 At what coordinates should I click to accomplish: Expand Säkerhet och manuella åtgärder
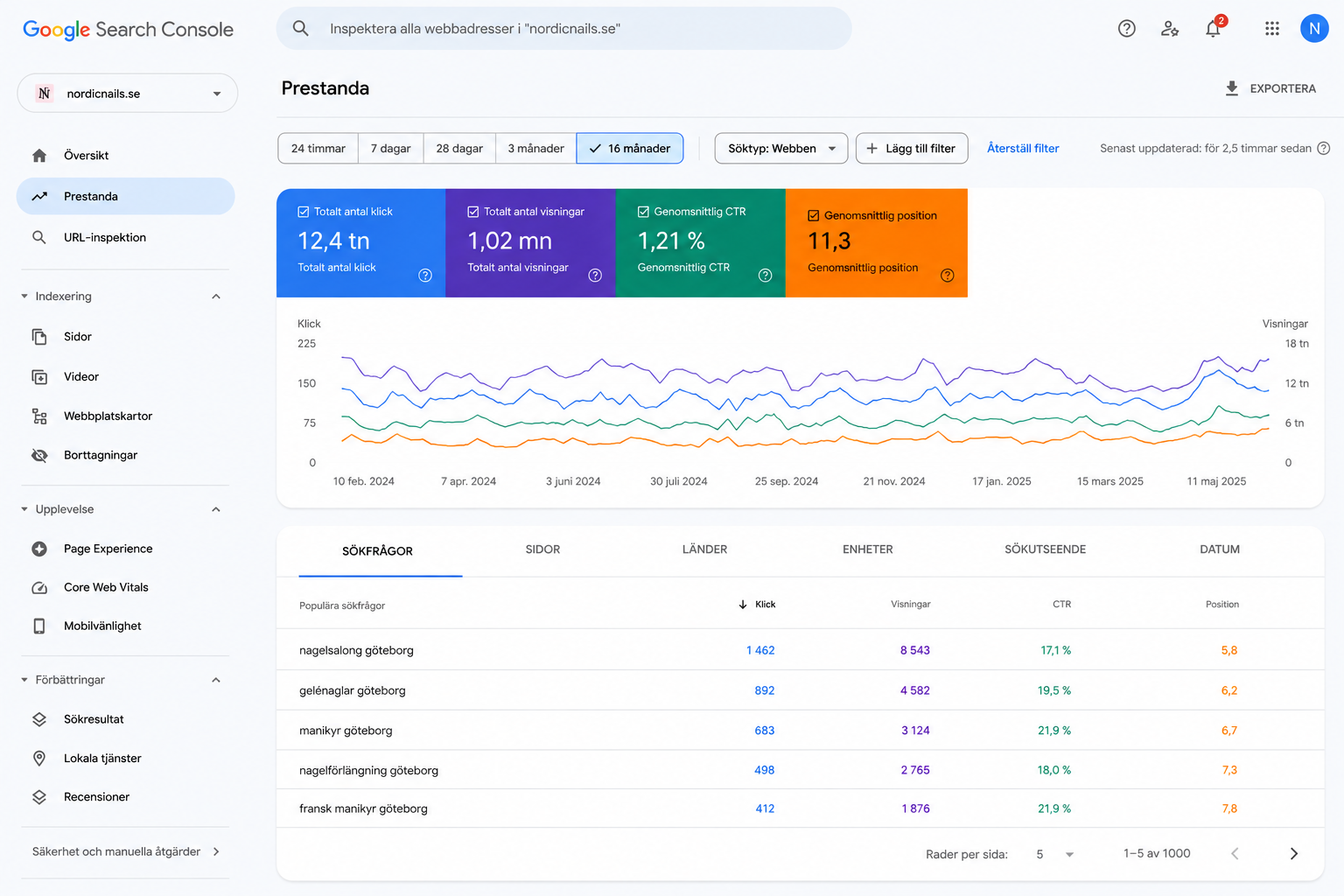(x=125, y=851)
